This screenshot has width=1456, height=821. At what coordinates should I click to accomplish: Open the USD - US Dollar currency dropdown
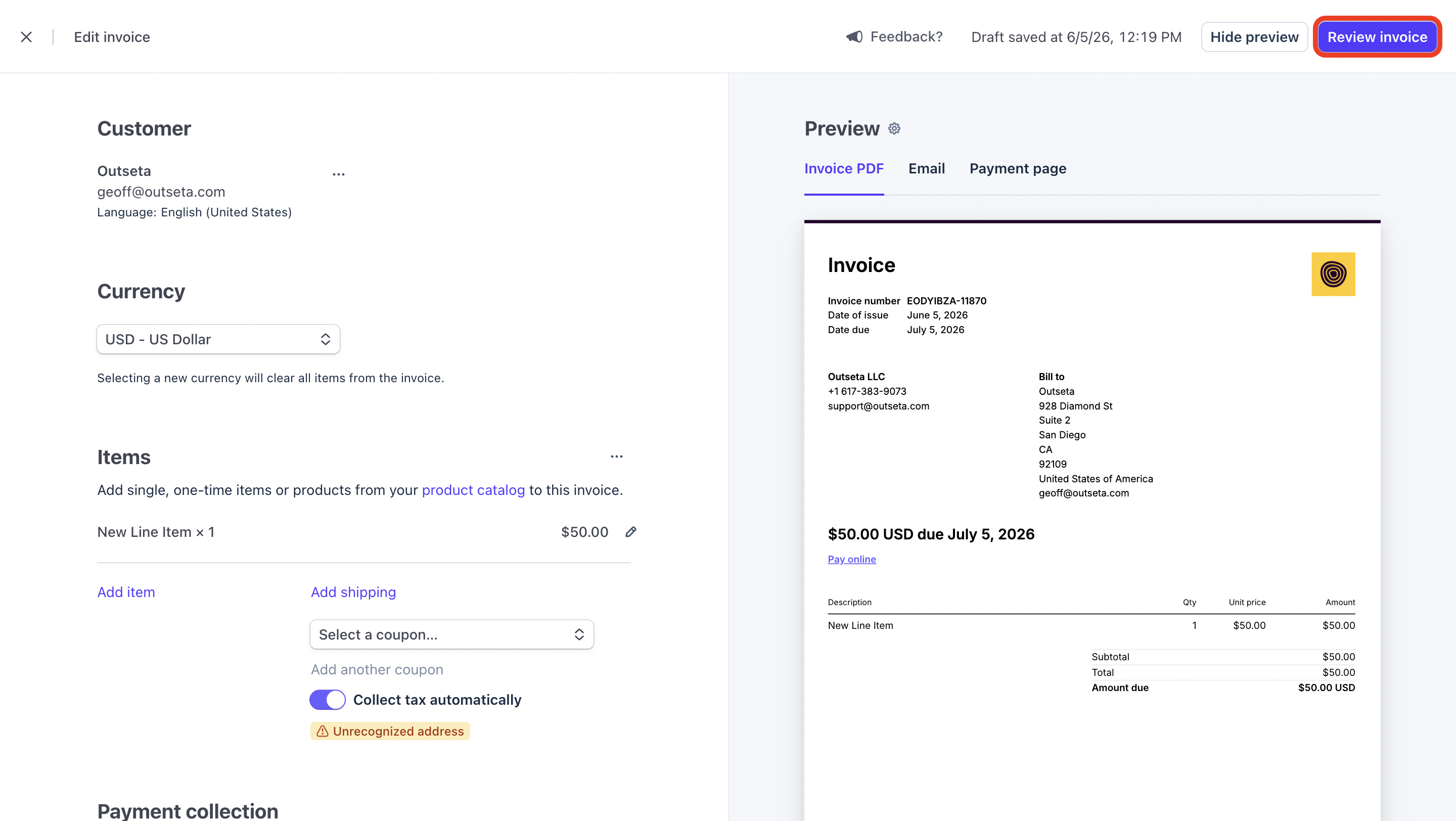pos(218,340)
